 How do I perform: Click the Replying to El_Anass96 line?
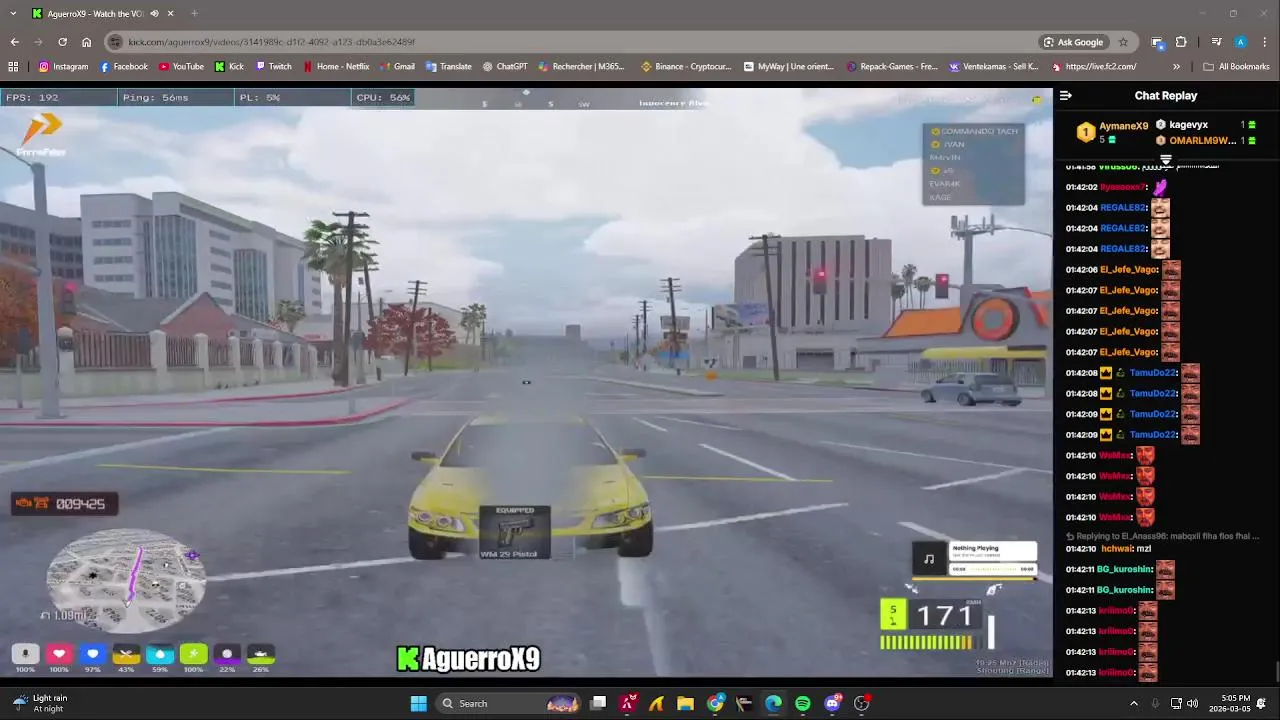point(1162,536)
